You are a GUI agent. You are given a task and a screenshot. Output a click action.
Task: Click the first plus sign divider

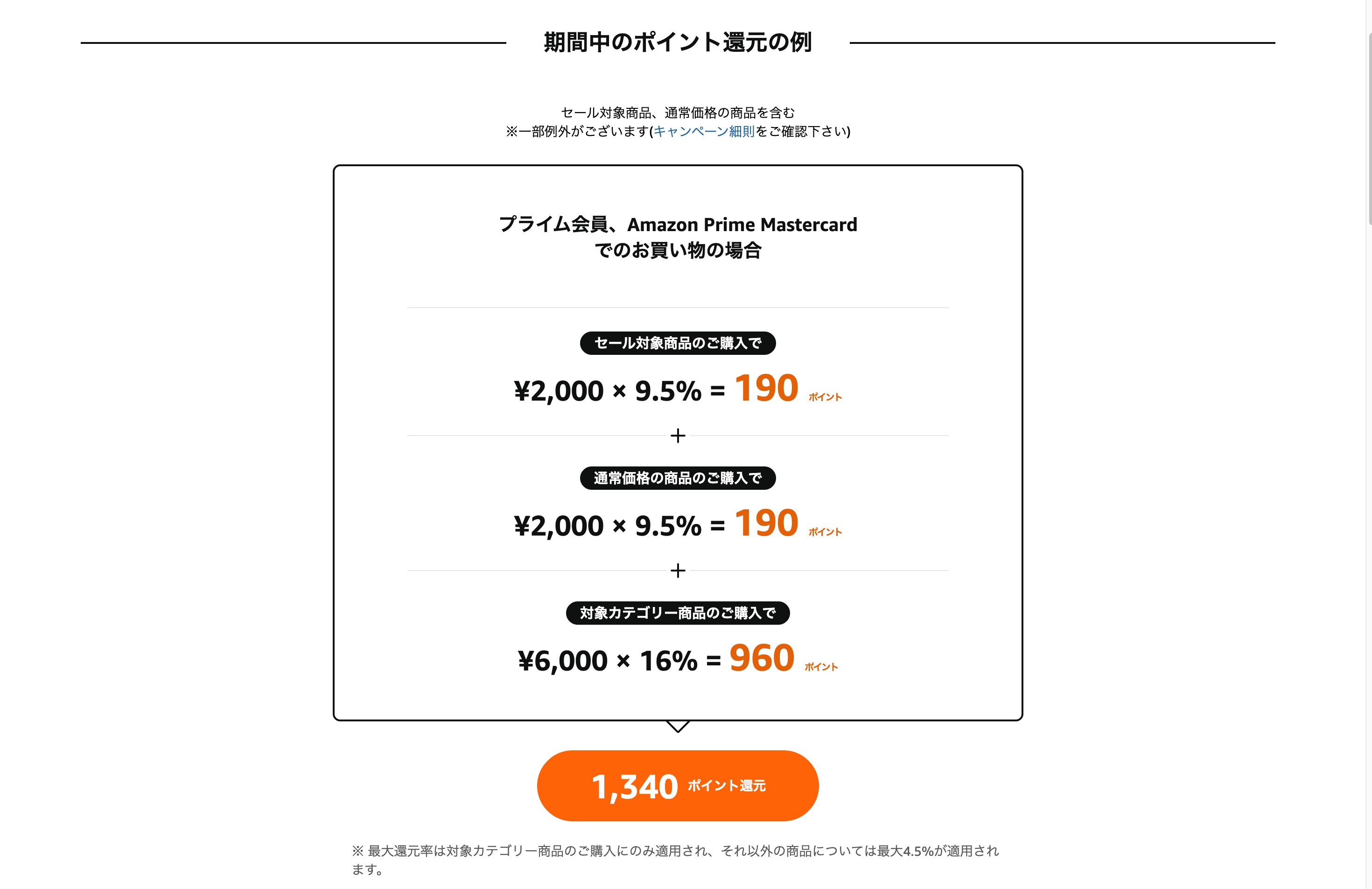(677, 436)
